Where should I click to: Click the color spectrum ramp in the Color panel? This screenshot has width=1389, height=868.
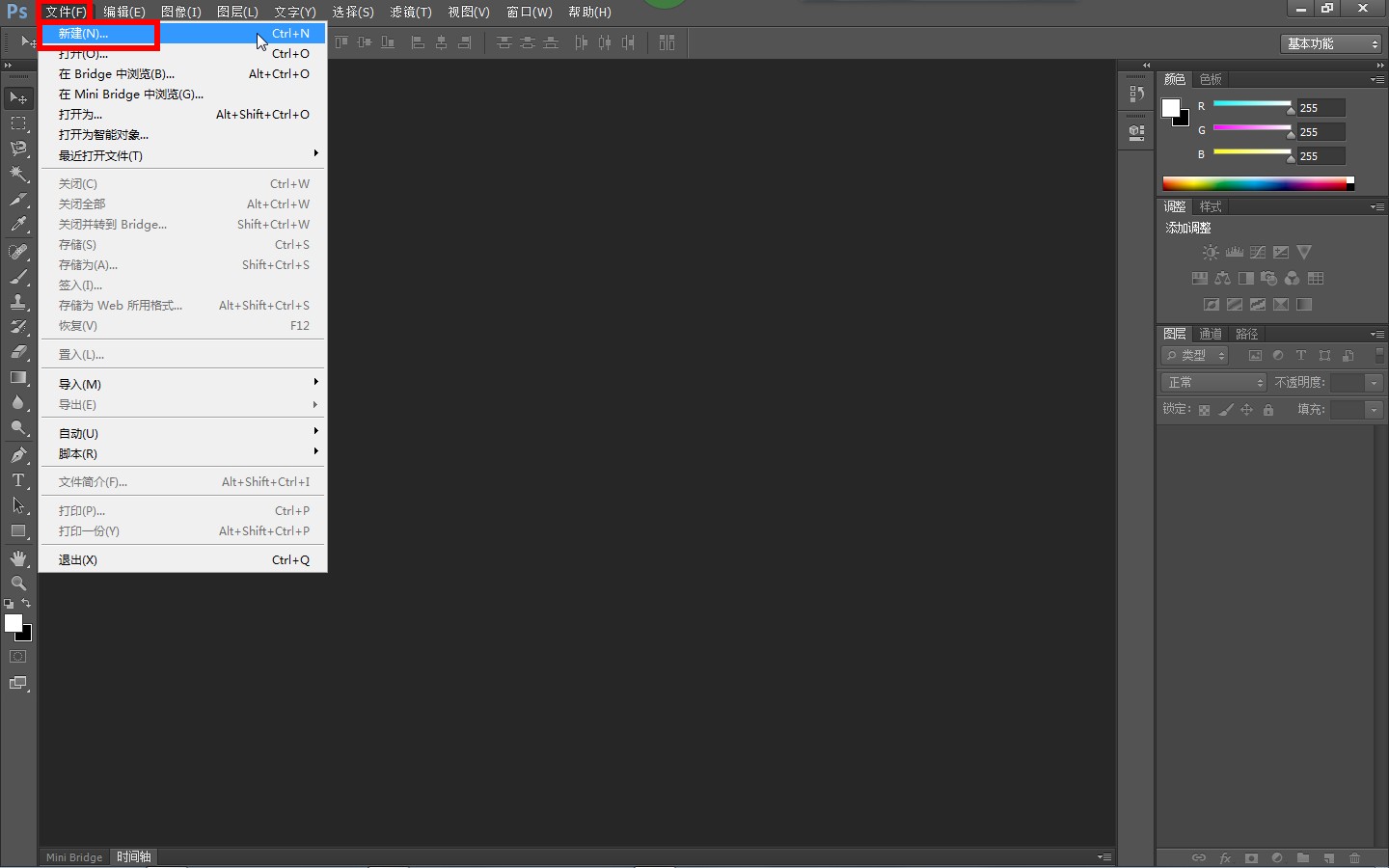pyautogui.click(x=1254, y=183)
